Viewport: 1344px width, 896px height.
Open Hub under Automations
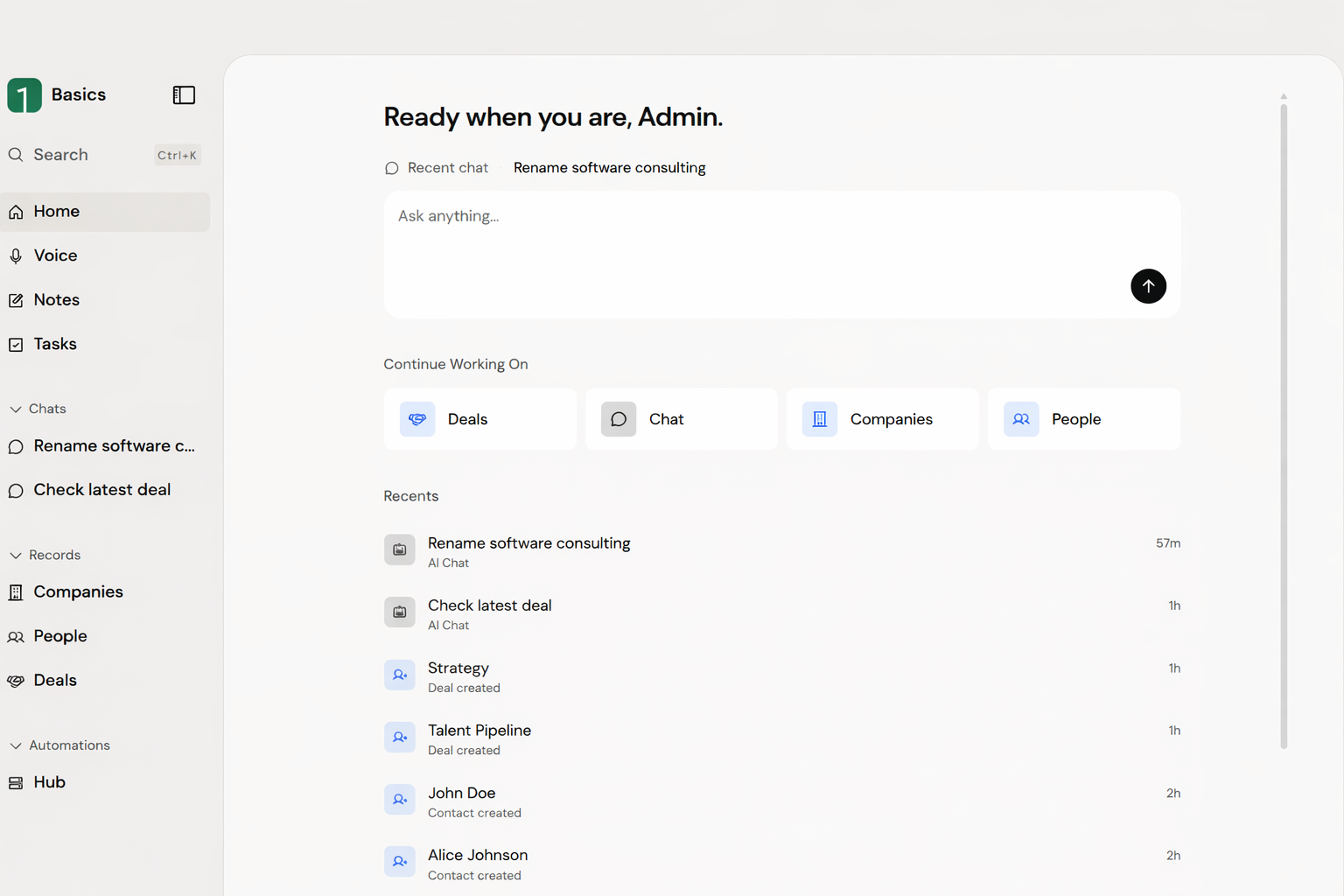click(49, 782)
